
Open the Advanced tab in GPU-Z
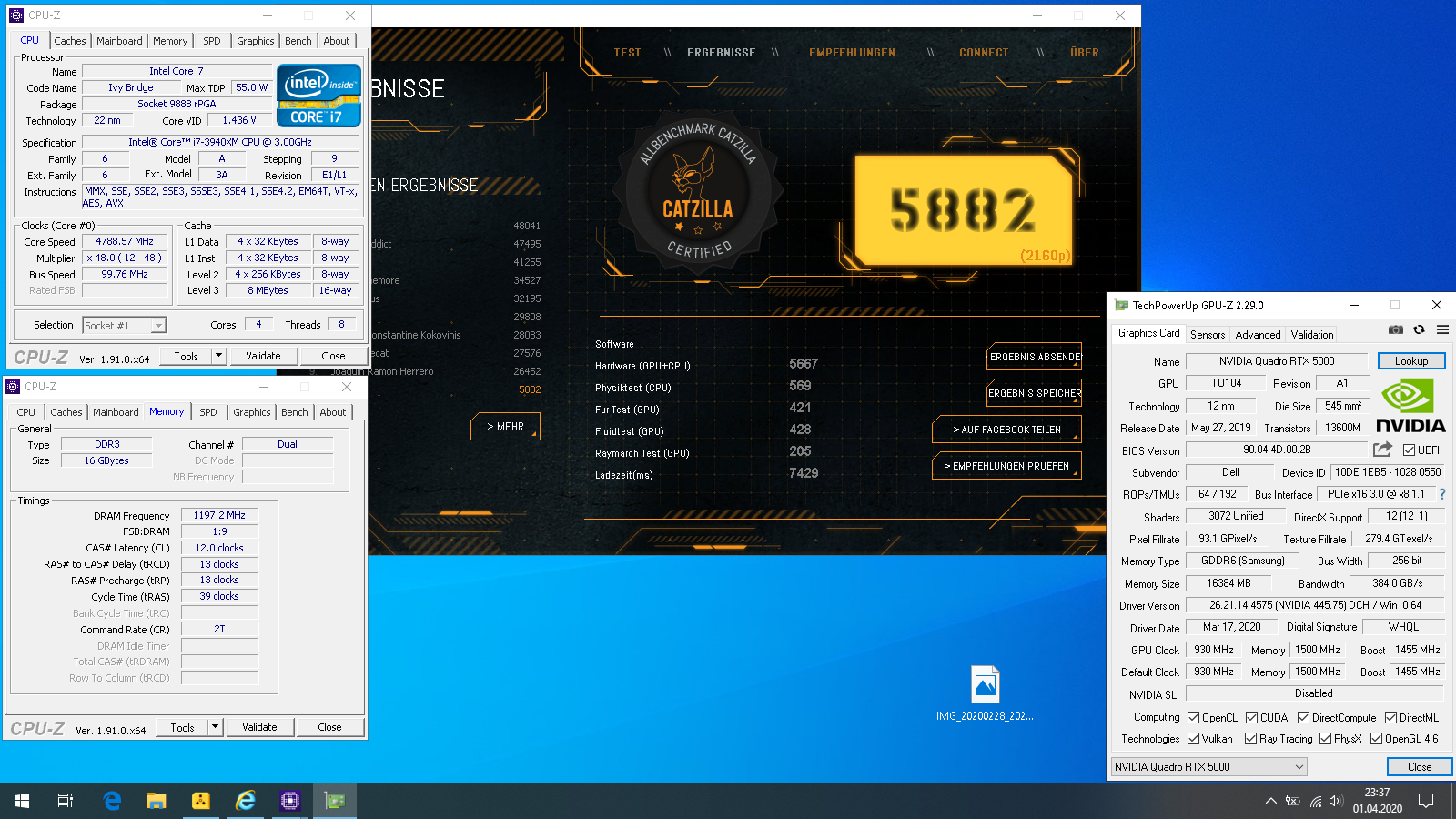coord(1258,335)
